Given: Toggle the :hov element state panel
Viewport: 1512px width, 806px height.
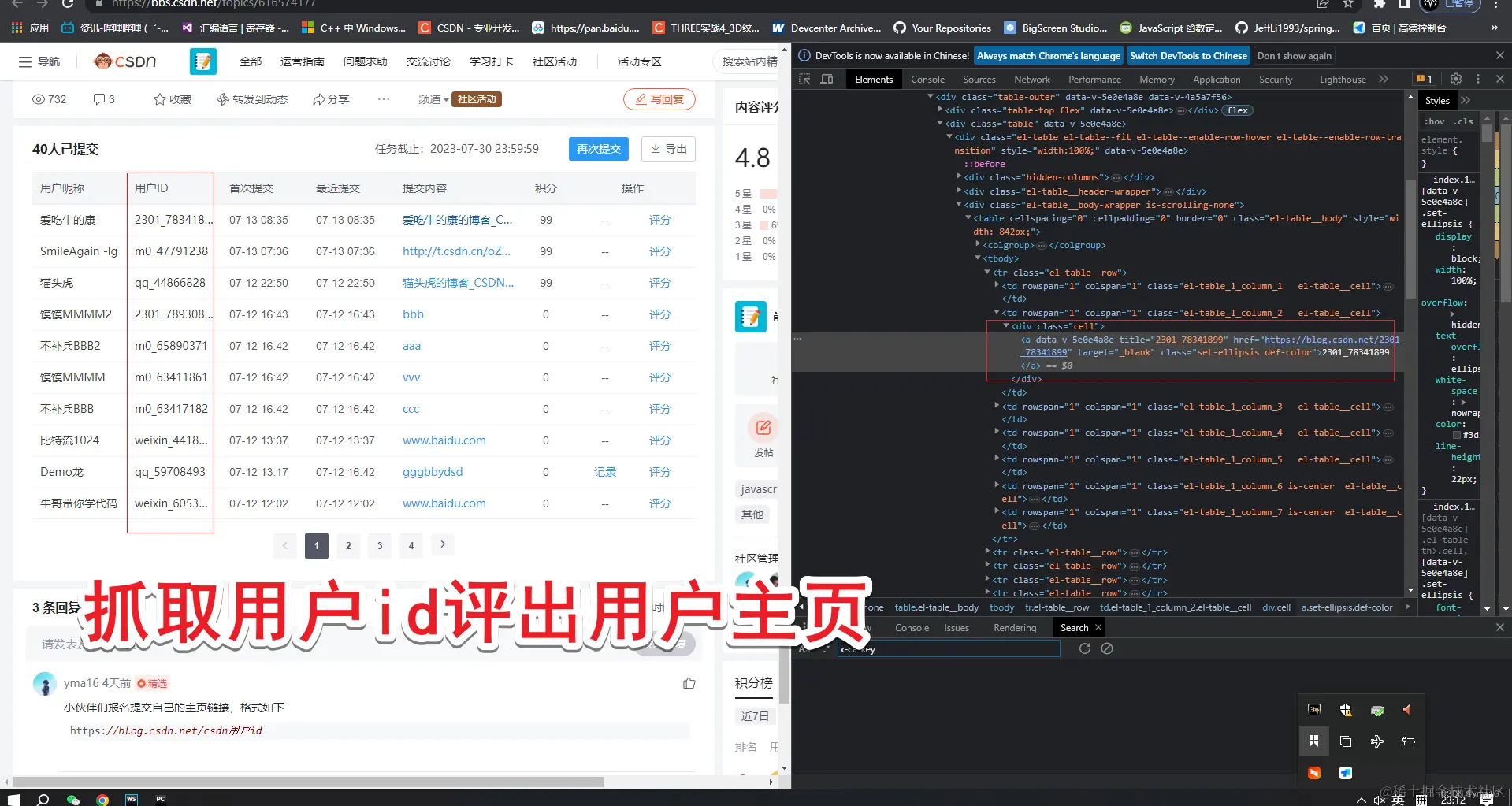Looking at the screenshot, I should pos(1435,121).
